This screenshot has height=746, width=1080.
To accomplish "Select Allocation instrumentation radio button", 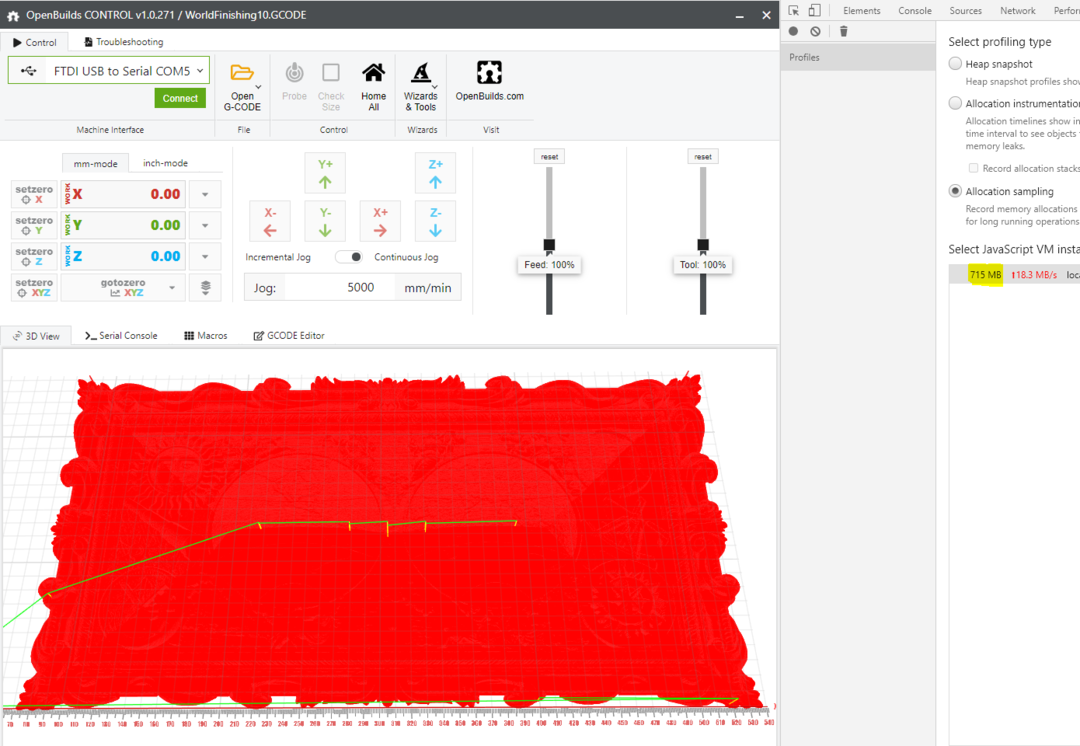I will 956,103.
